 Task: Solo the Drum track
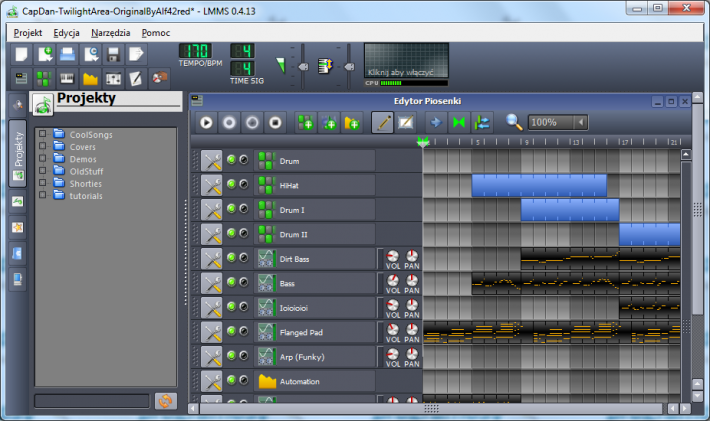pyautogui.click(x=244, y=160)
